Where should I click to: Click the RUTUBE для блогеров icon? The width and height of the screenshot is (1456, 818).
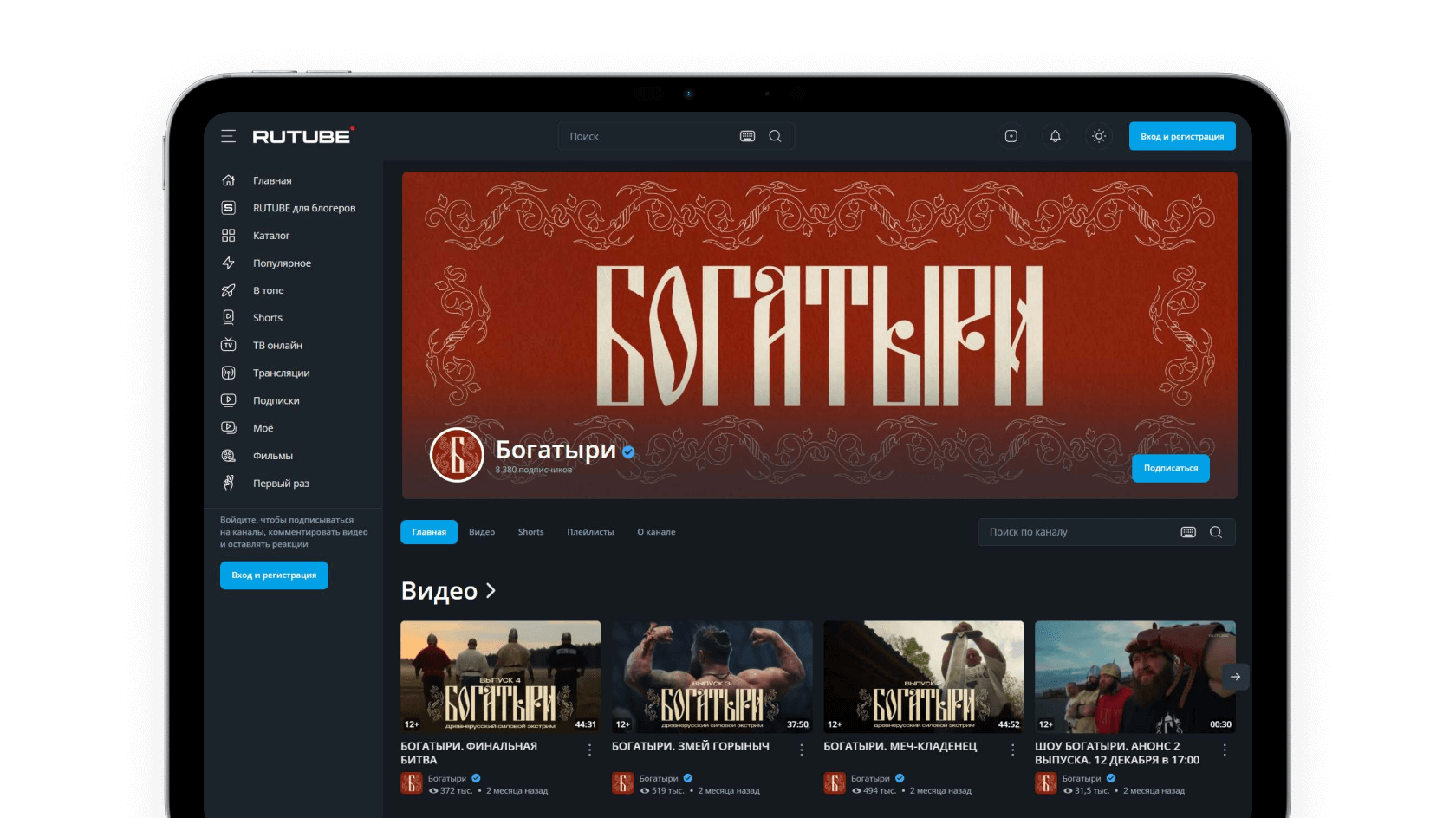tap(229, 208)
